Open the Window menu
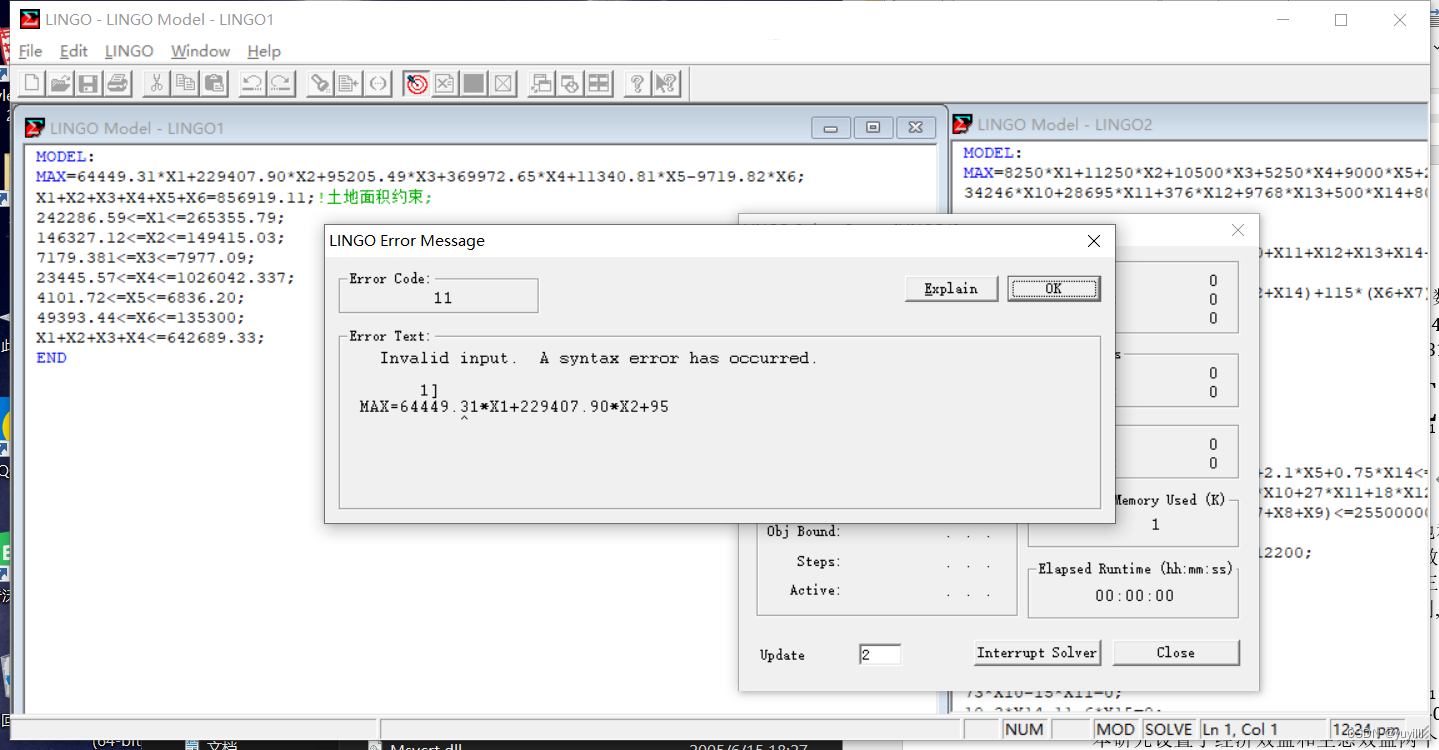The height and width of the screenshot is (750, 1439). [200, 51]
